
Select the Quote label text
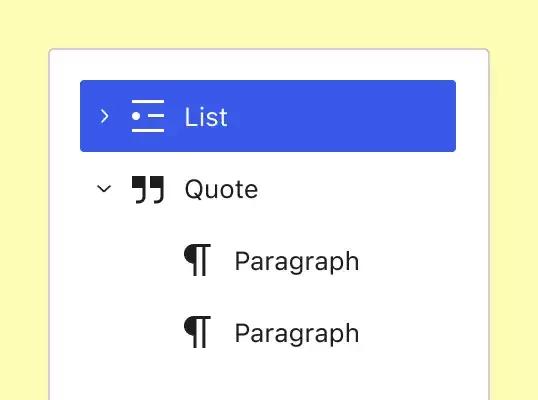click(x=221, y=189)
